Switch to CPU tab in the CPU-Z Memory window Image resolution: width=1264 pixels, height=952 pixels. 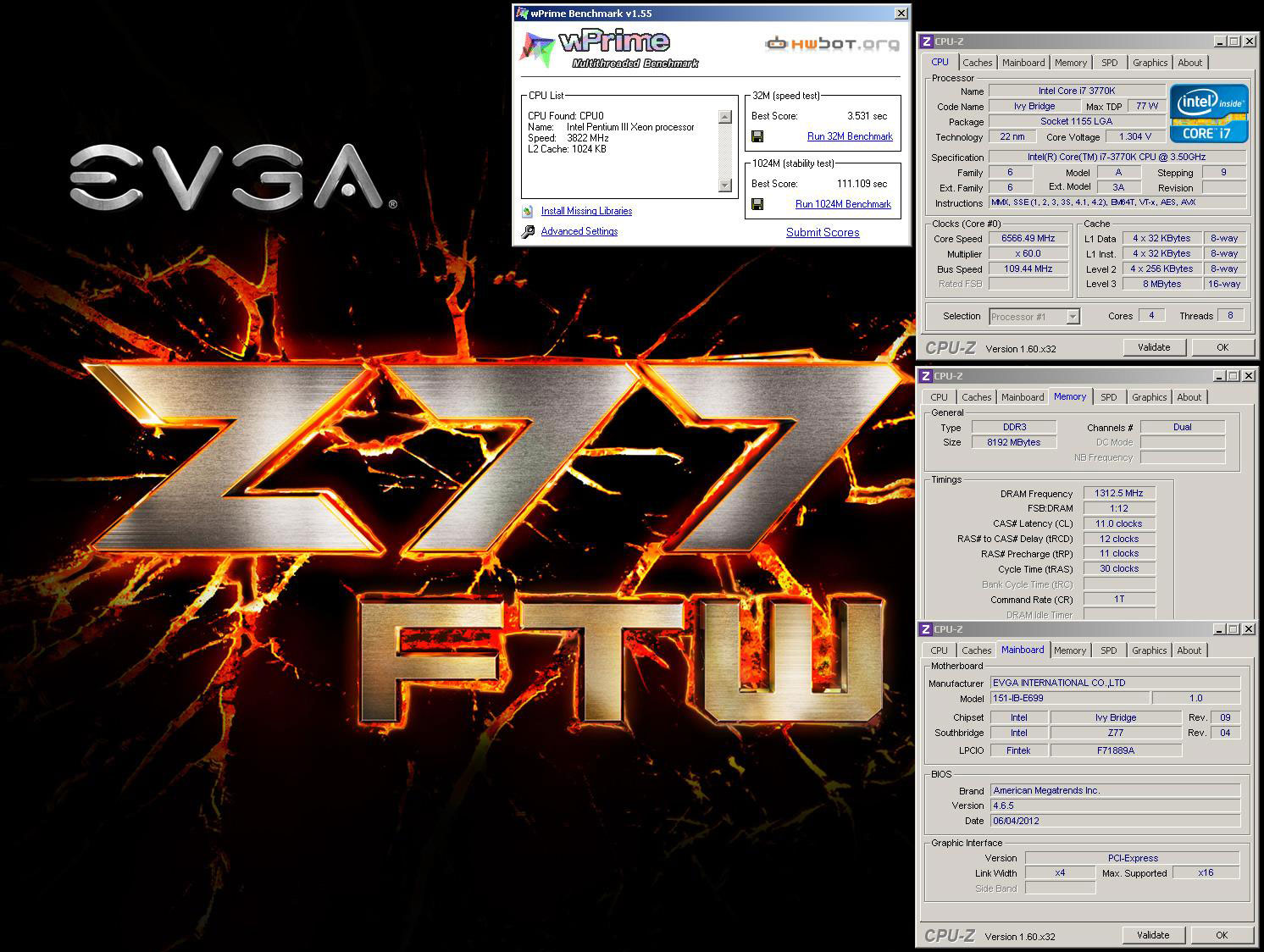coord(940,397)
